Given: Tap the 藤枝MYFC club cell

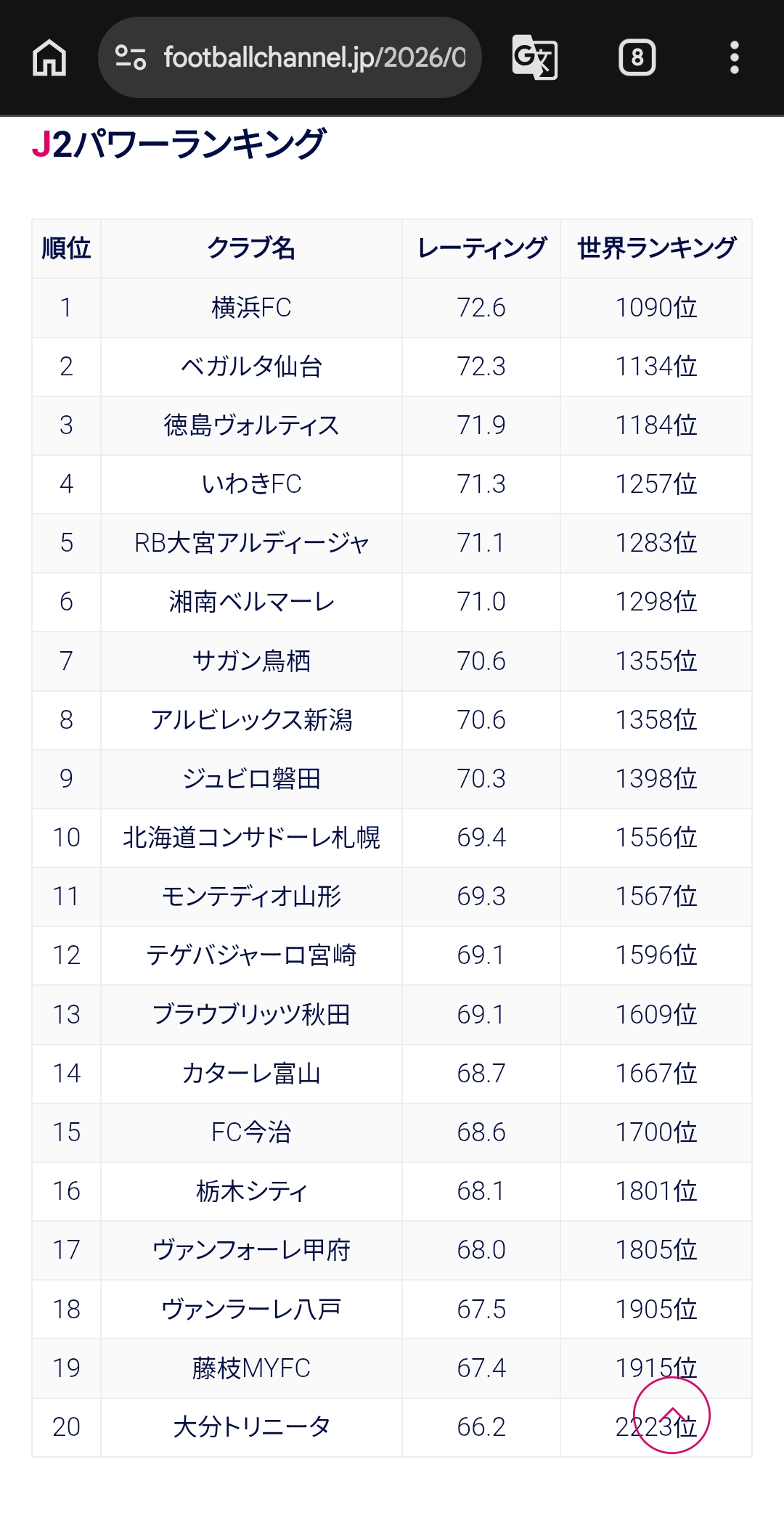Looking at the screenshot, I should point(251,1368).
